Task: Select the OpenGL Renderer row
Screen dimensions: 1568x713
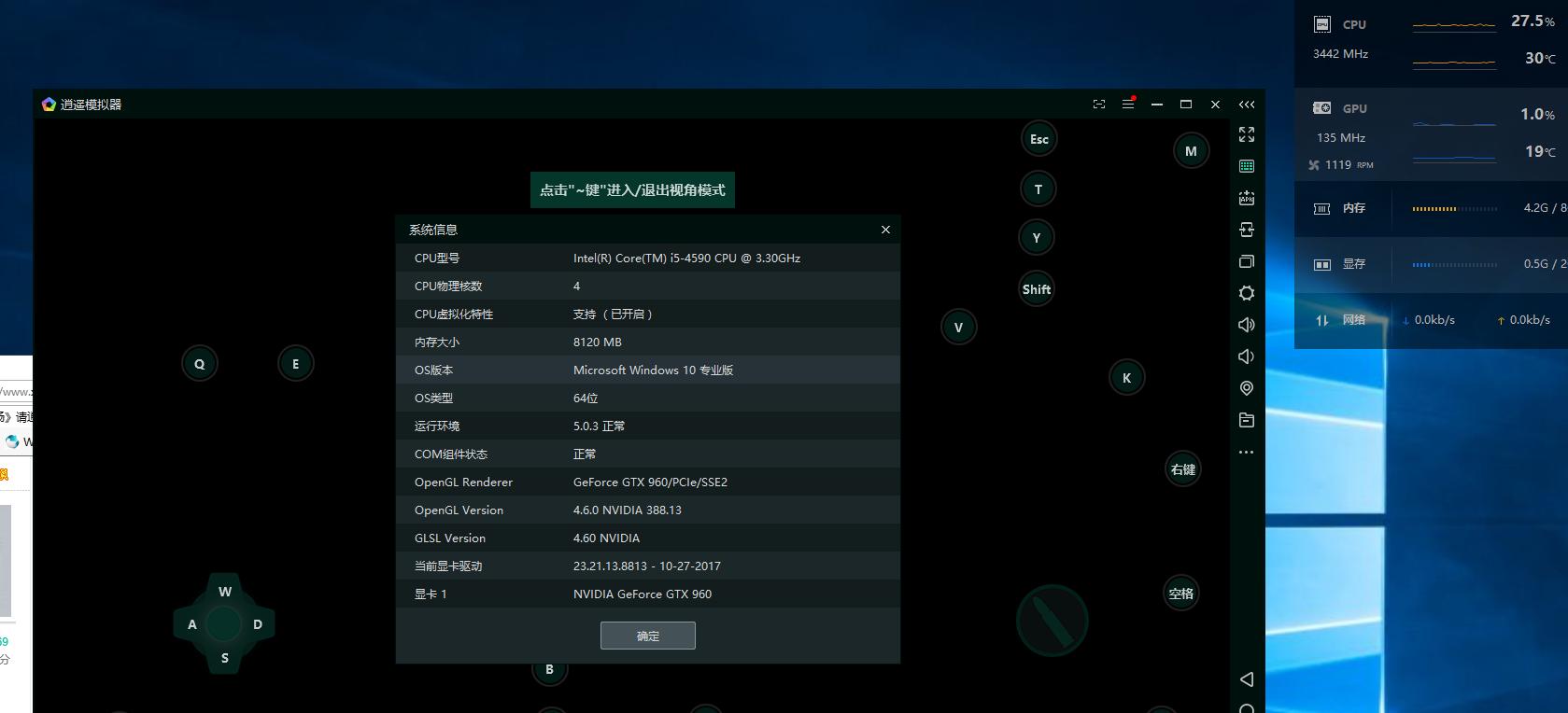Action: coord(647,482)
